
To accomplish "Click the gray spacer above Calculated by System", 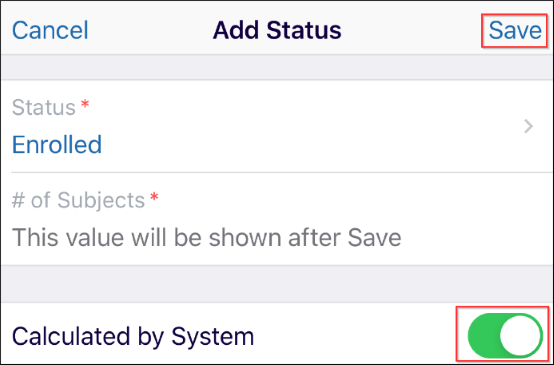I will point(277,284).
